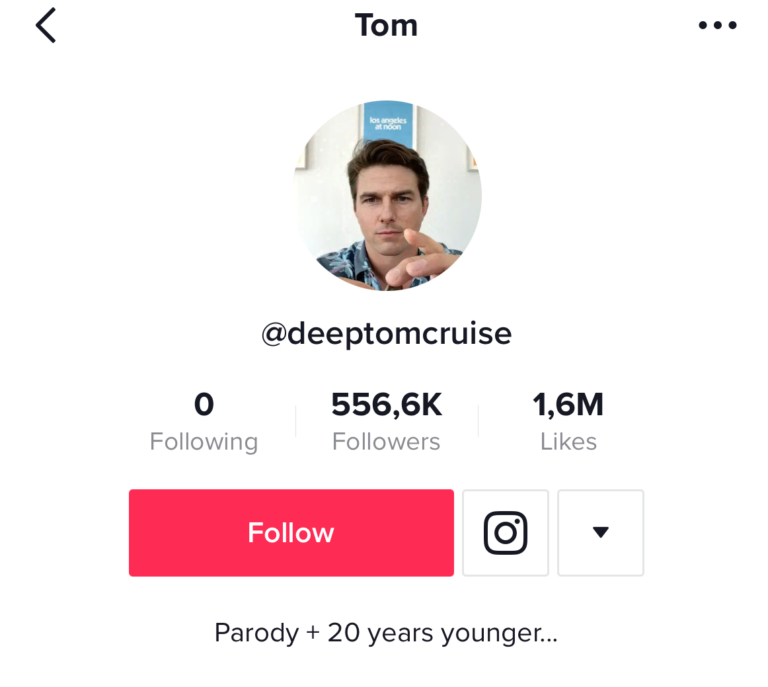
Task: Tap the 556,6K followers number
Action: coord(386,405)
